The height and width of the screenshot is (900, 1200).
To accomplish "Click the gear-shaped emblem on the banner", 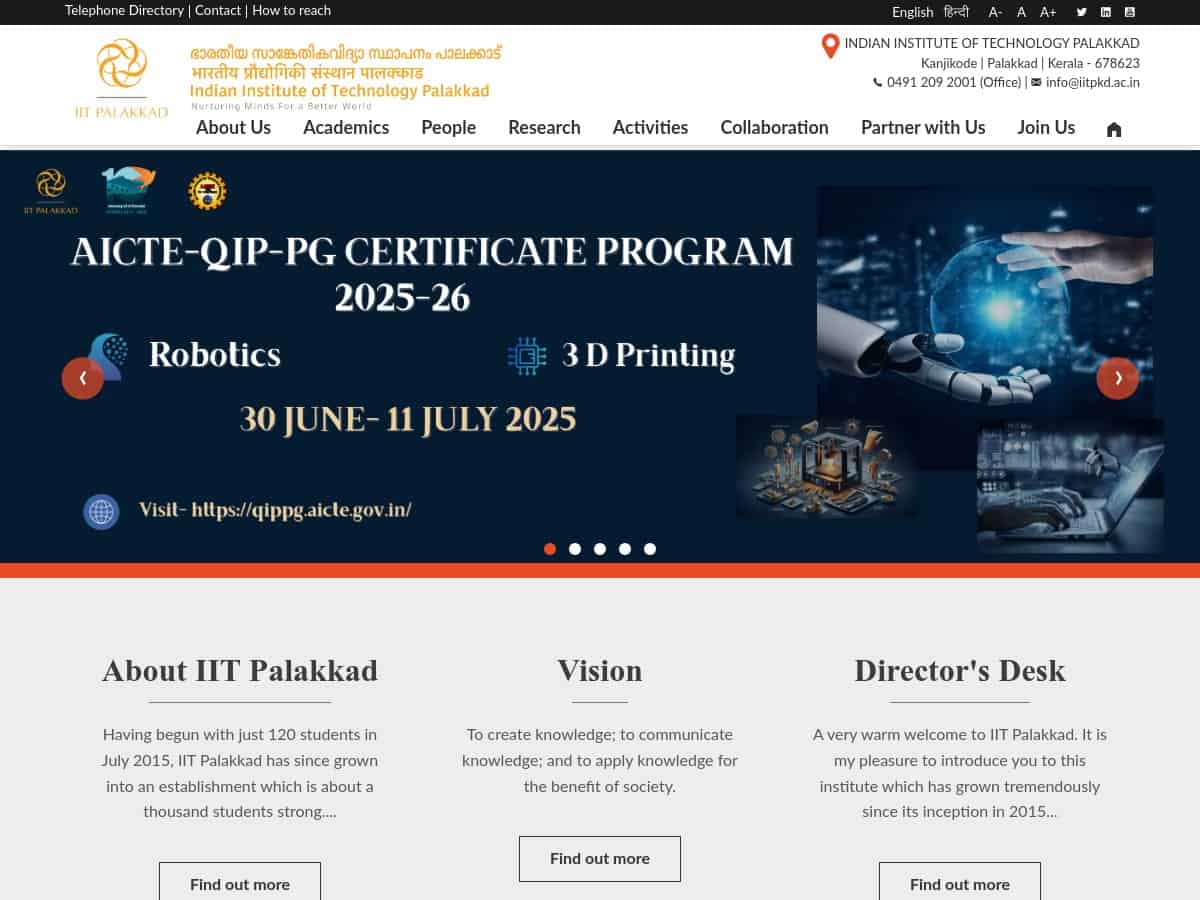I will click(x=207, y=191).
